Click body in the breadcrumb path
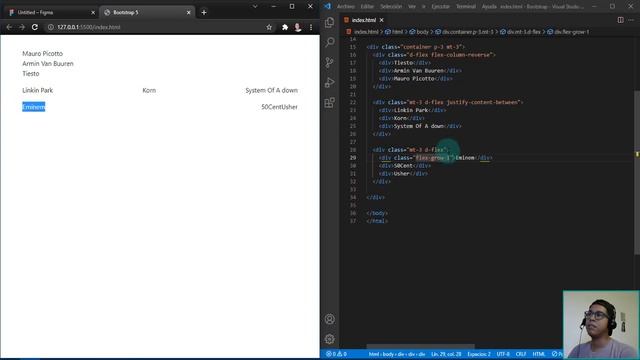Viewport: 640px width, 360px height. click(x=422, y=31)
